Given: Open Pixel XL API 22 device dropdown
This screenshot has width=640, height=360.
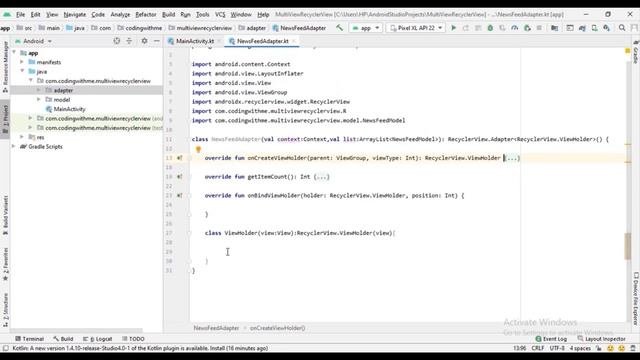Looking at the screenshot, I should [416, 28].
